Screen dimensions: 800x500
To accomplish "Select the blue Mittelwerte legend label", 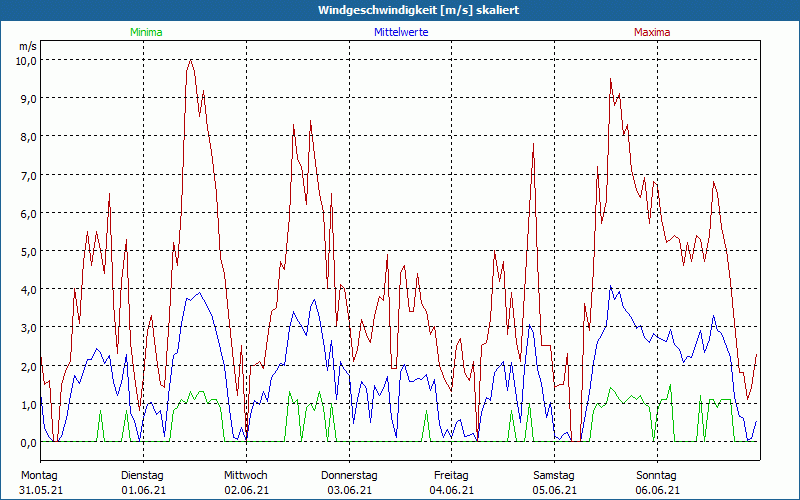I will pos(400,32).
